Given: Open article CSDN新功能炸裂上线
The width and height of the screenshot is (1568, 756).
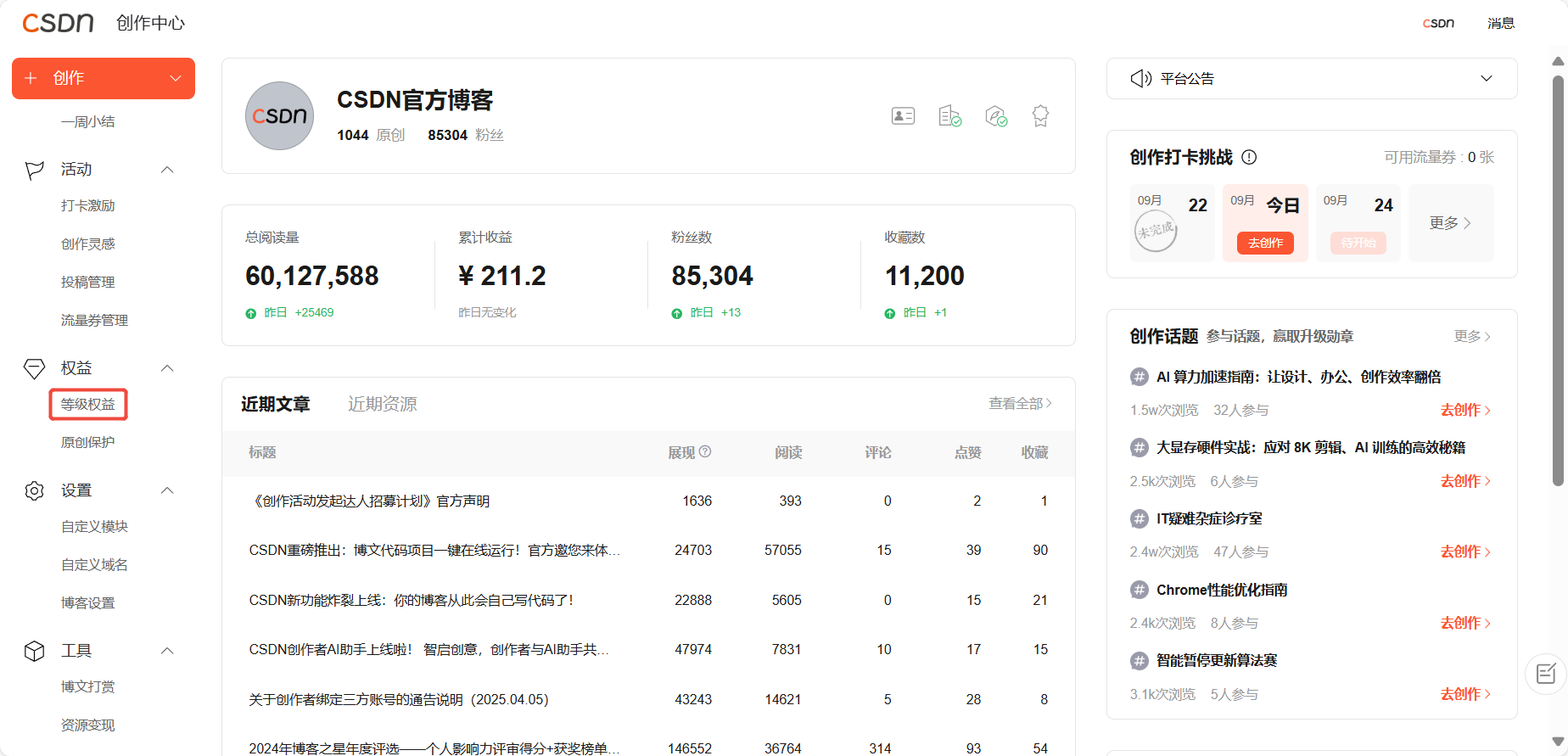Looking at the screenshot, I should tap(412, 600).
